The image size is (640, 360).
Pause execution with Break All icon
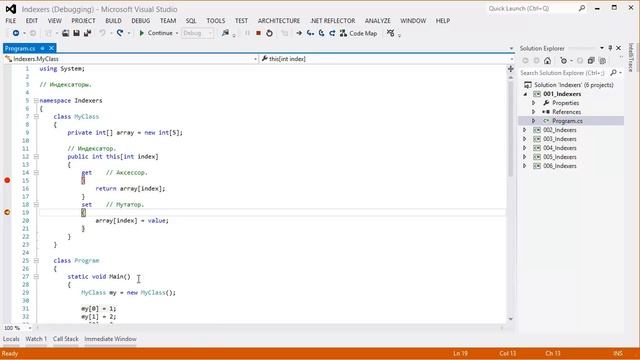(247, 33)
